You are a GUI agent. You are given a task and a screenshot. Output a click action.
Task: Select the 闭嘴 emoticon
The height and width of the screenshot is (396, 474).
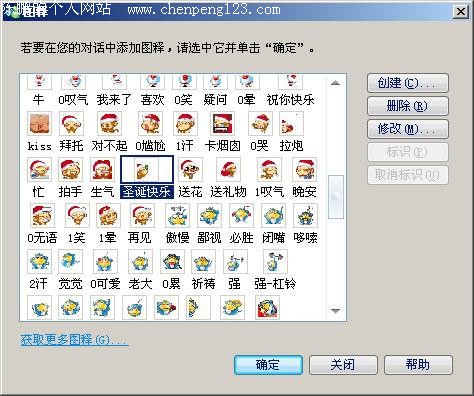point(273,215)
